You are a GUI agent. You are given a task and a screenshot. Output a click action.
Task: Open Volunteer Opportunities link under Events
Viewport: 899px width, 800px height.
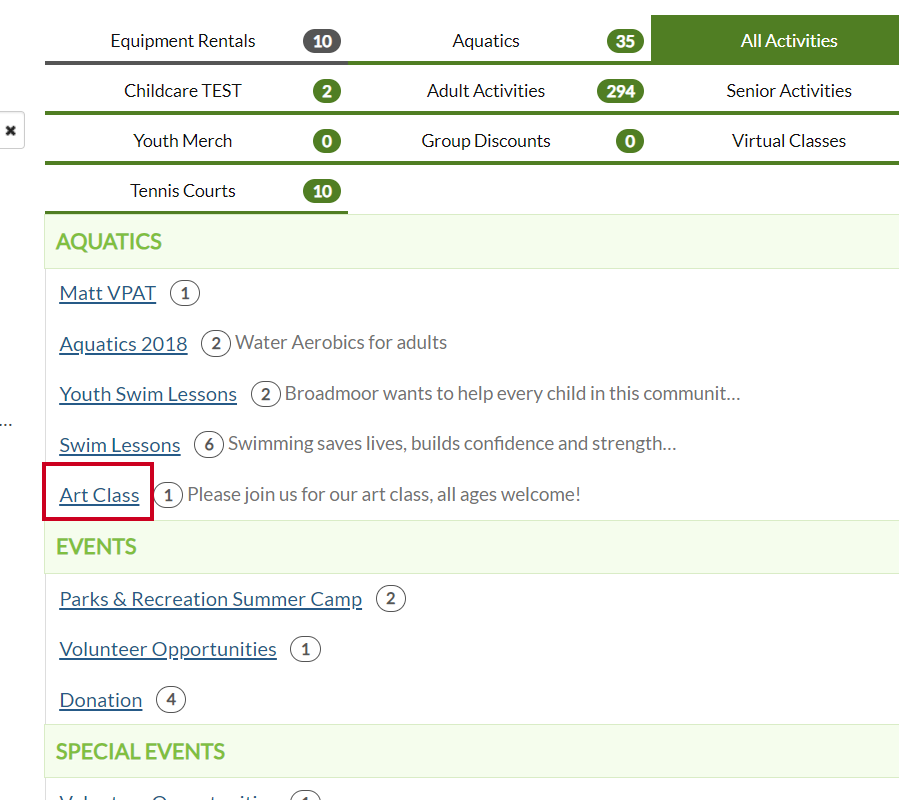click(x=168, y=649)
